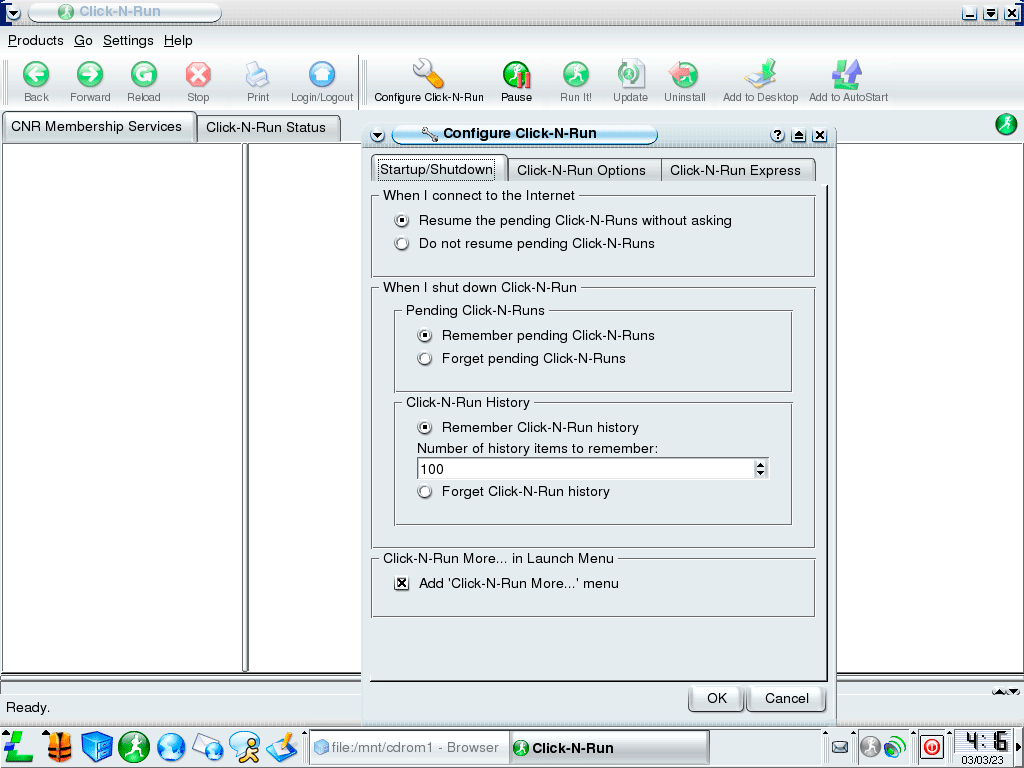This screenshot has width=1024, height=768.
Task: Click the red Stop icon
Action: point(198,74)
